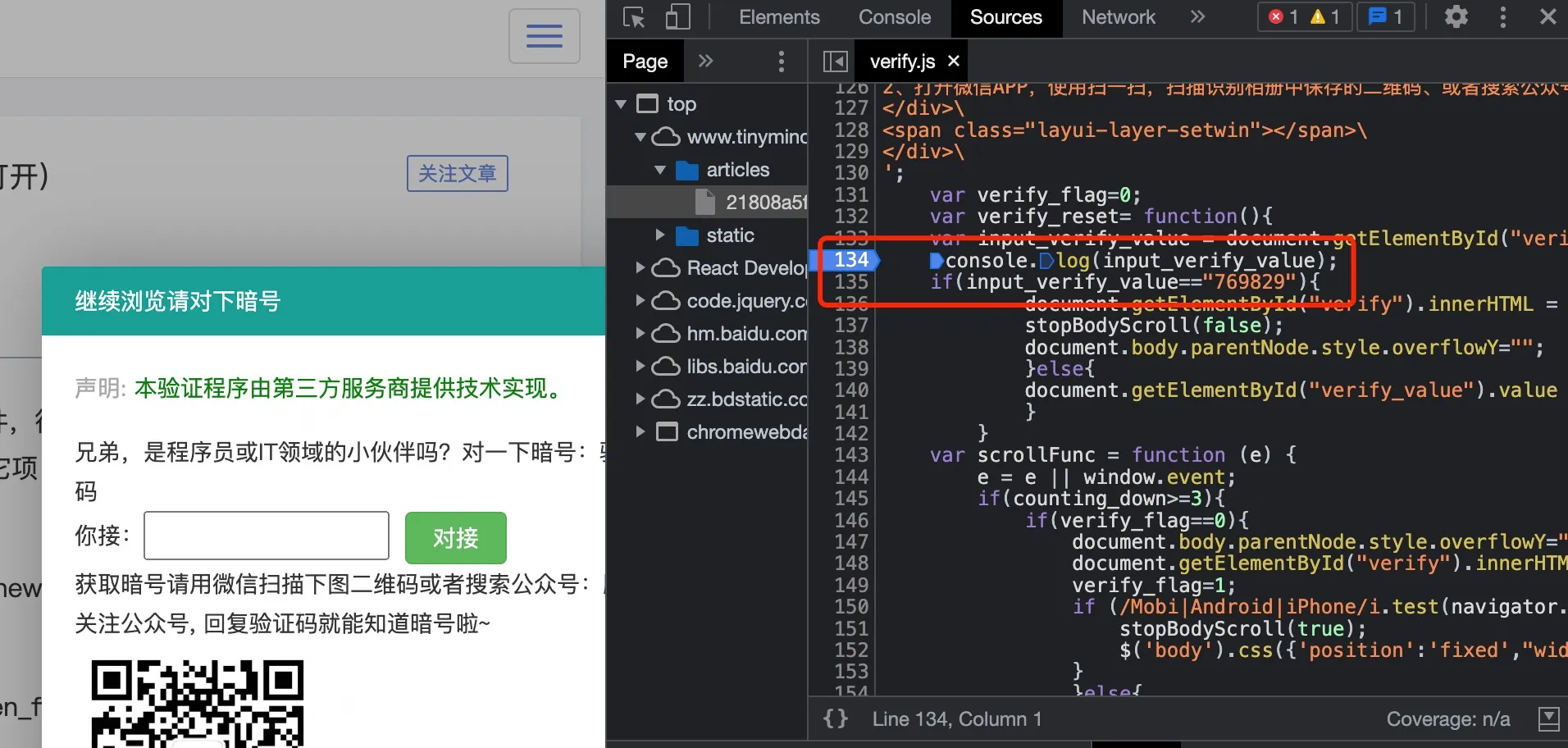Click the 关注文章 button
Screen dimensions: 1568x748
458,173
